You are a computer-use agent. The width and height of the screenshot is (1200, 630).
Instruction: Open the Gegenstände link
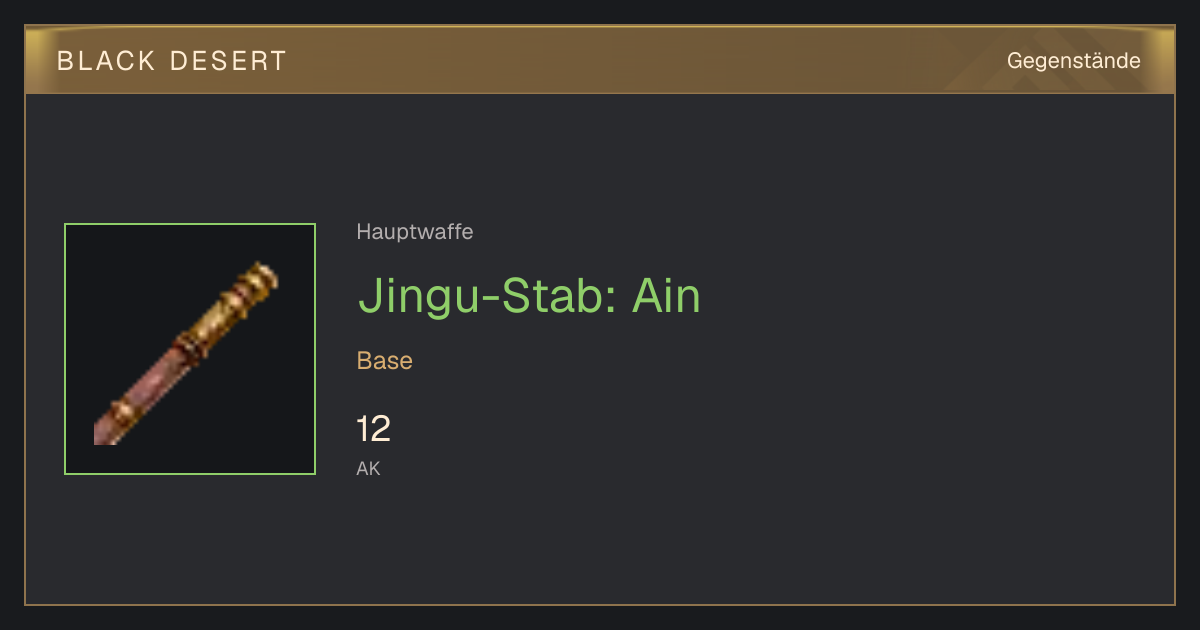[x=1073, y=61]
